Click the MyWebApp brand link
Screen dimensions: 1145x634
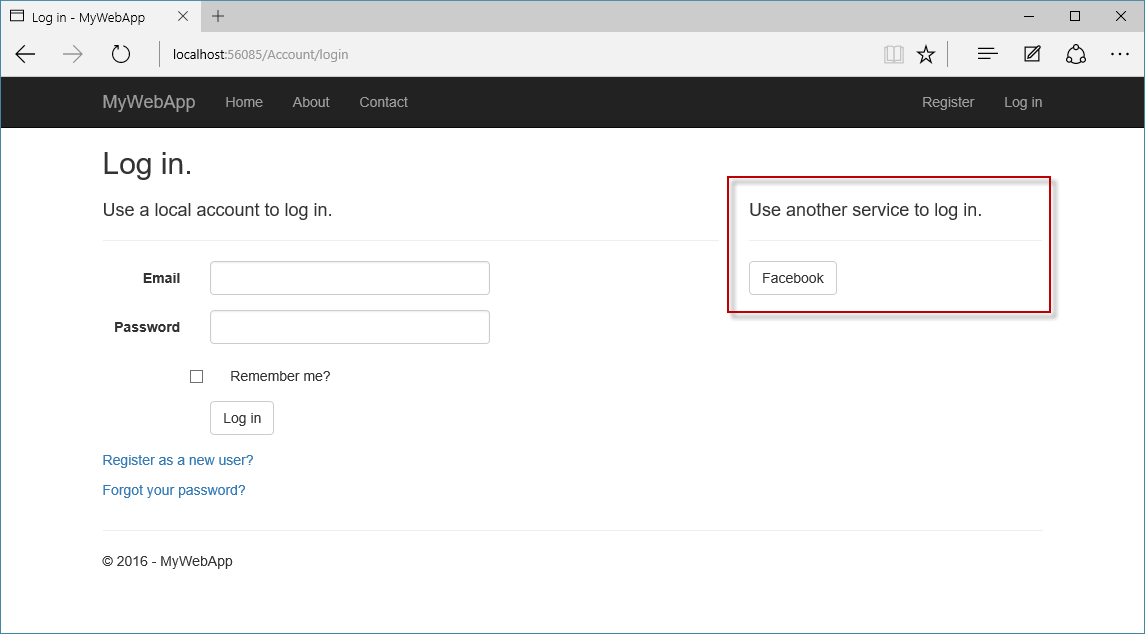(149, 102)
